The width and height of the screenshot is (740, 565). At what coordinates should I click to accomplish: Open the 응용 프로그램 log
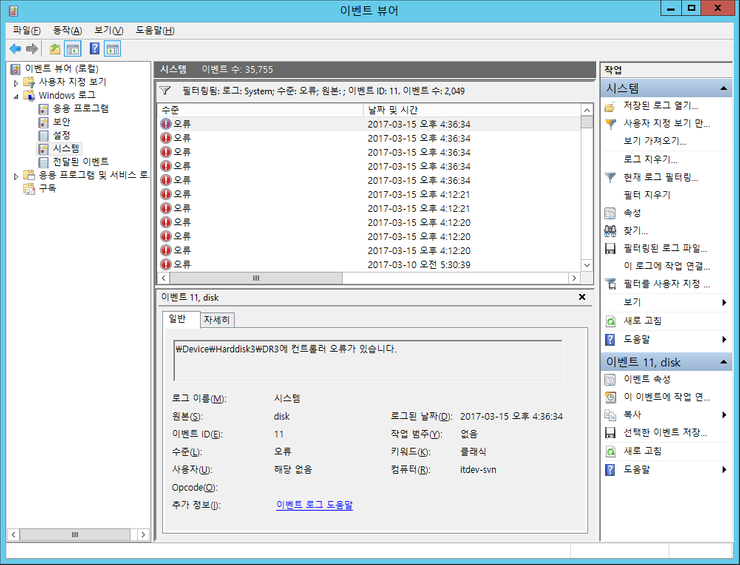coord(80,109)
